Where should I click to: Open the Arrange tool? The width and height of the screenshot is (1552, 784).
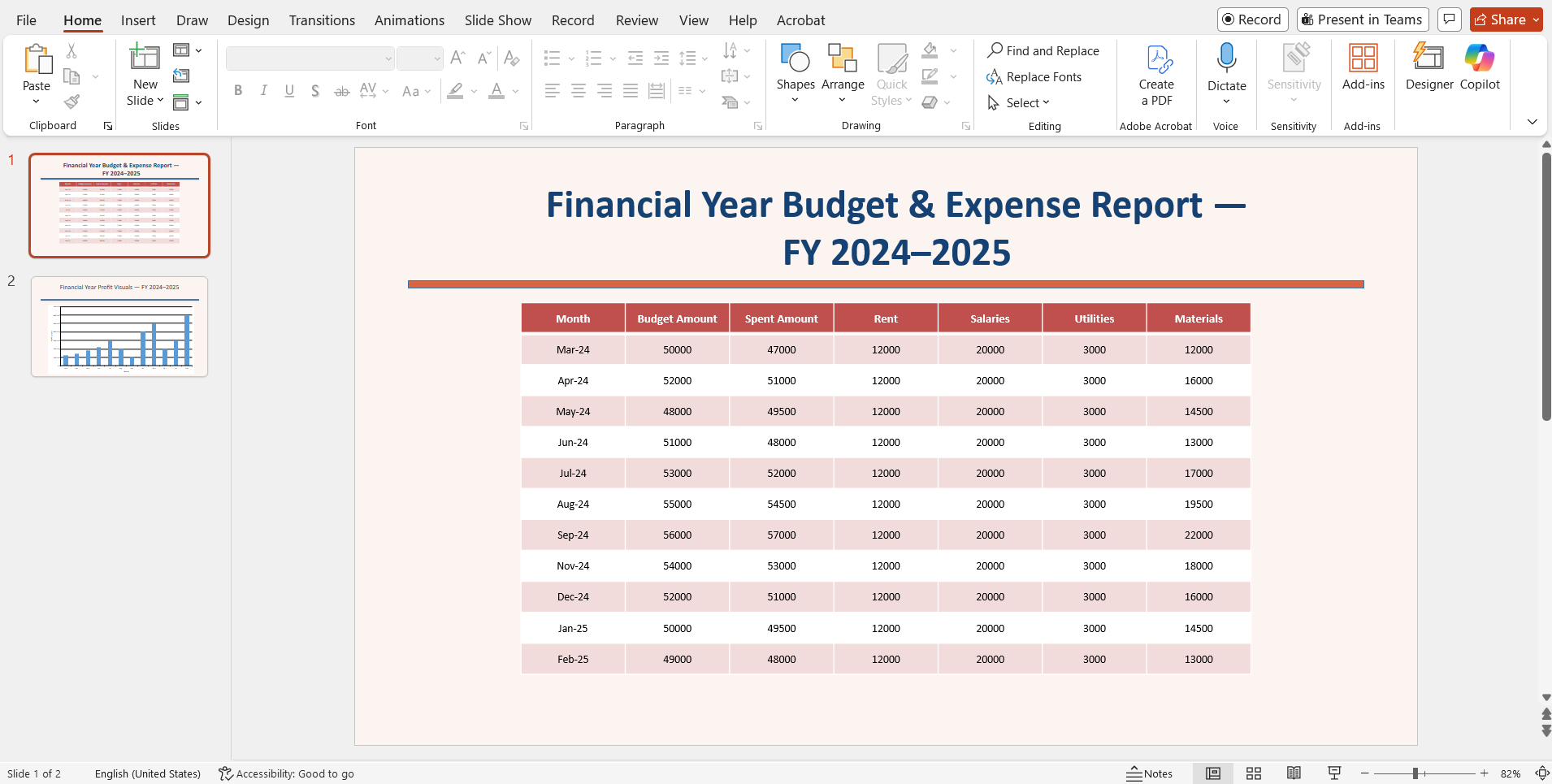[843, 74]
